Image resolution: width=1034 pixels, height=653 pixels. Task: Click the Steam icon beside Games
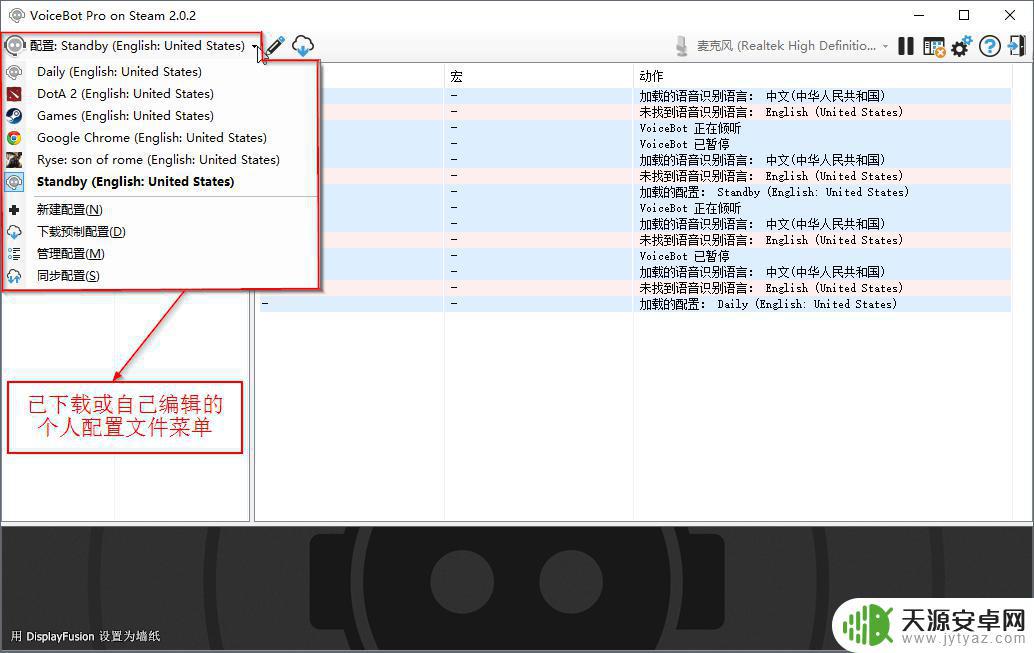[14, 116]
